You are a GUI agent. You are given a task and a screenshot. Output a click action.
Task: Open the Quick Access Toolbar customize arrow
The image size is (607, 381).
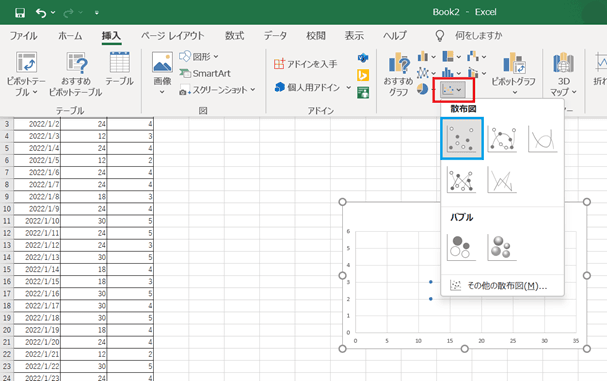pos(97,13)
